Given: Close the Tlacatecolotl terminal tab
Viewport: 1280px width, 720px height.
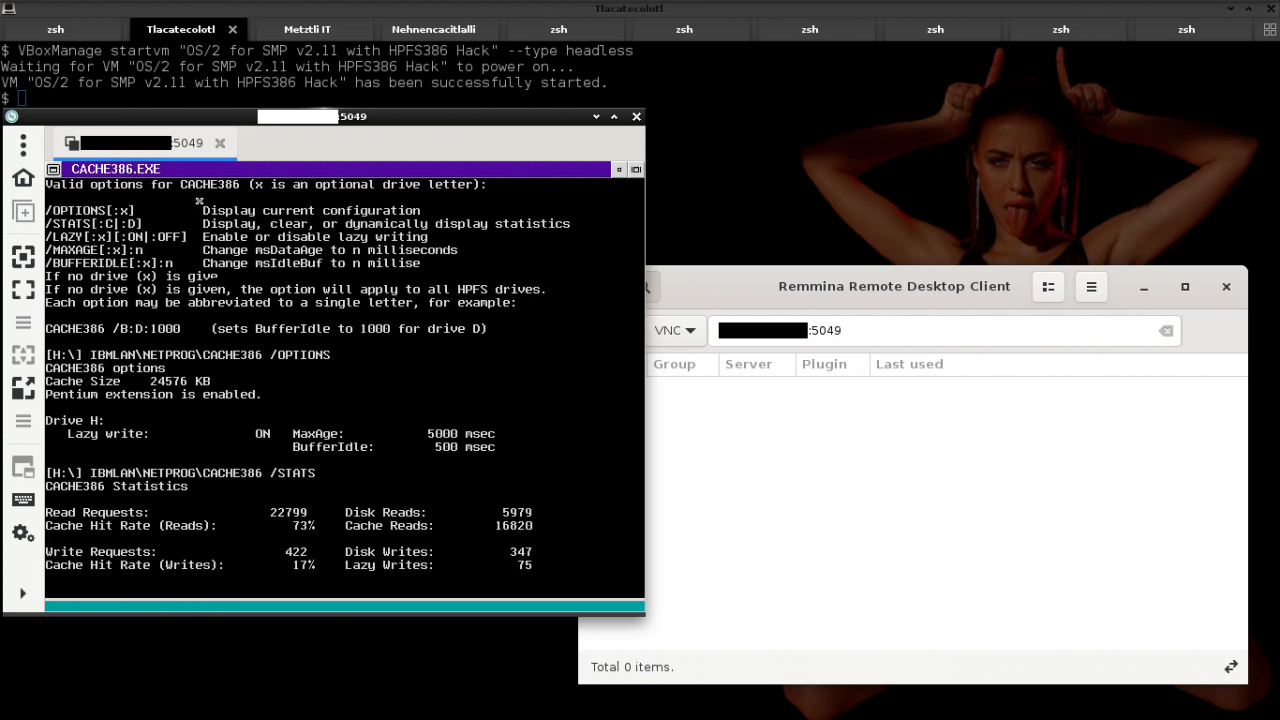Looking at the screenshot, I should [x=233, y=30].
